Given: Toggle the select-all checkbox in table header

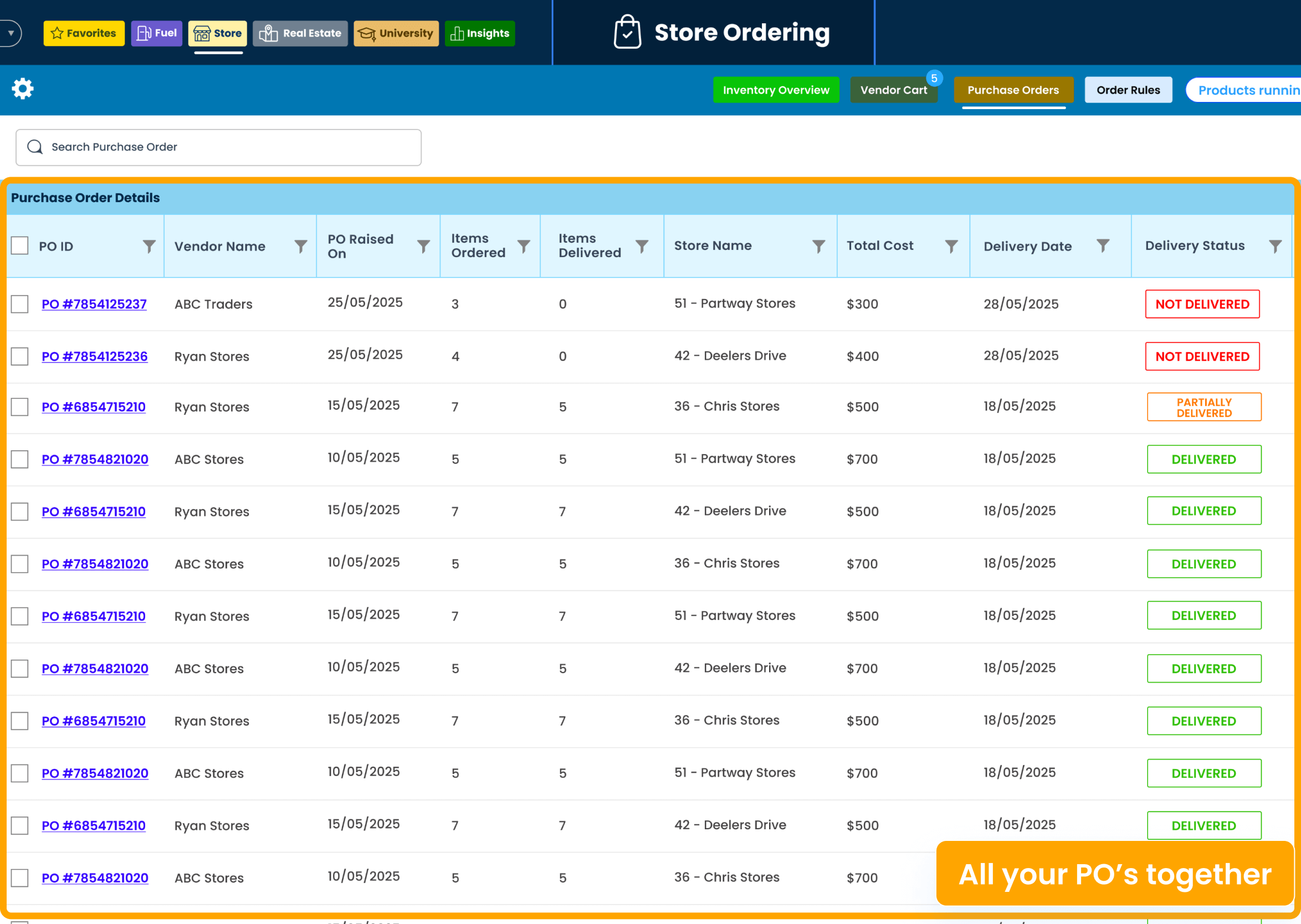Looking at the screenshot, I should point(19,246).
